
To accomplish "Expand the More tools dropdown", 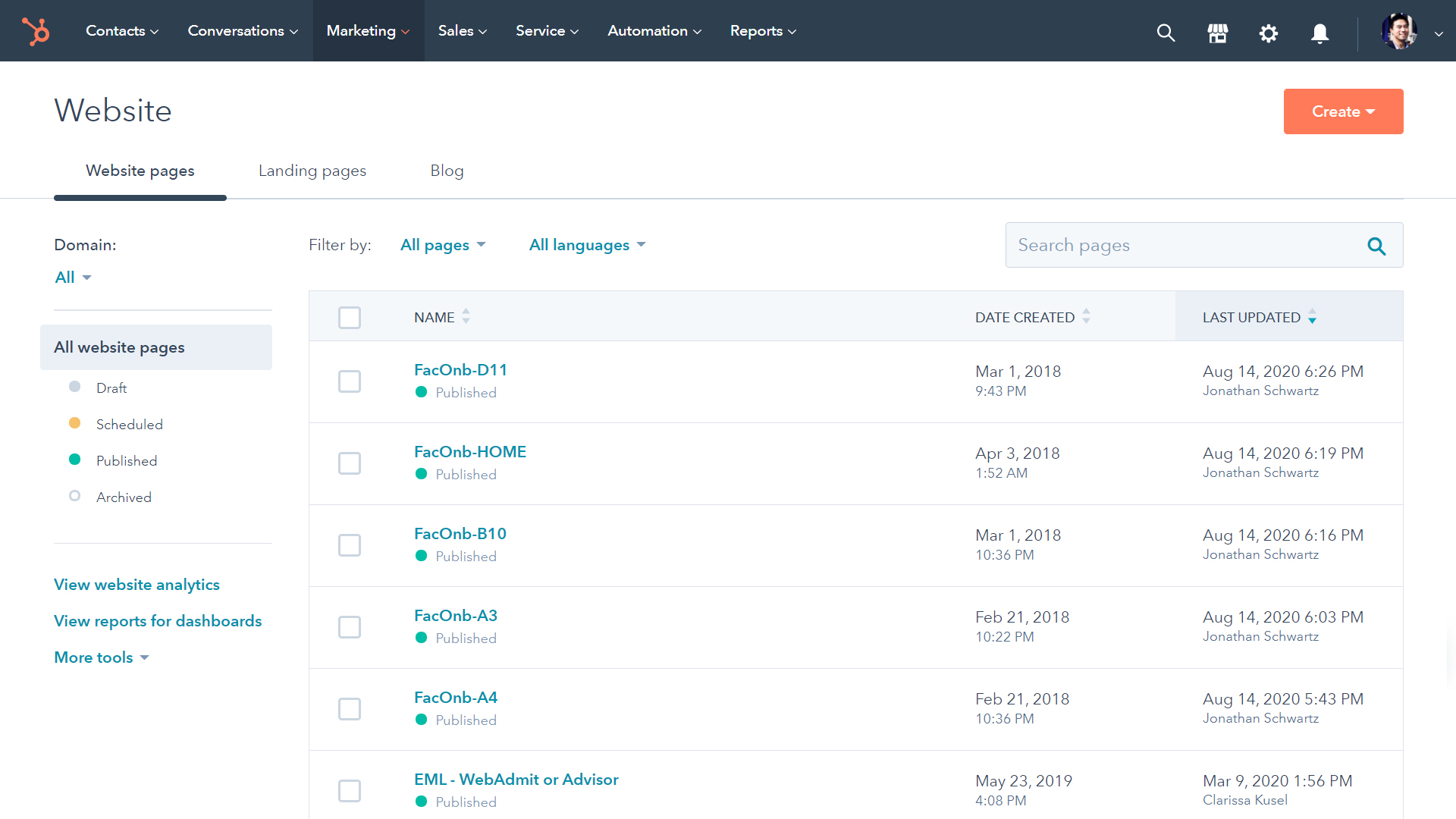I will pos(102,657).
